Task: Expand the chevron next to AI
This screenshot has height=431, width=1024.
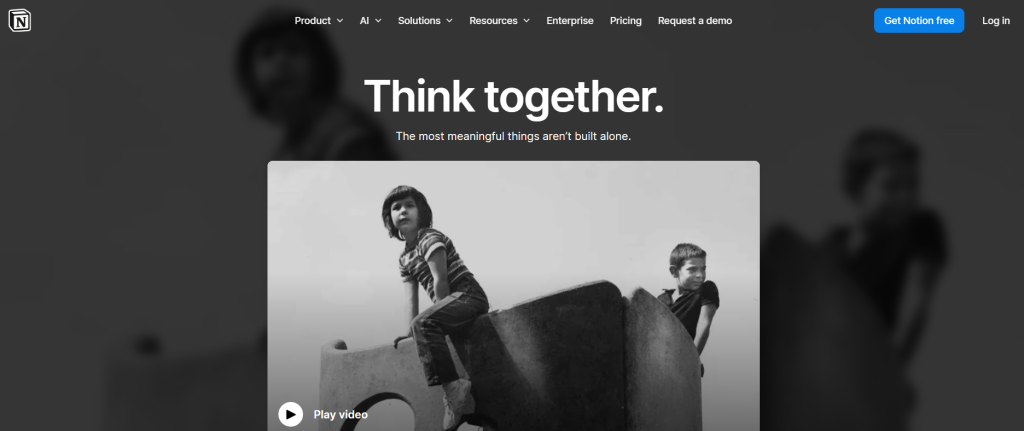Action: click(x=378, y=21)
